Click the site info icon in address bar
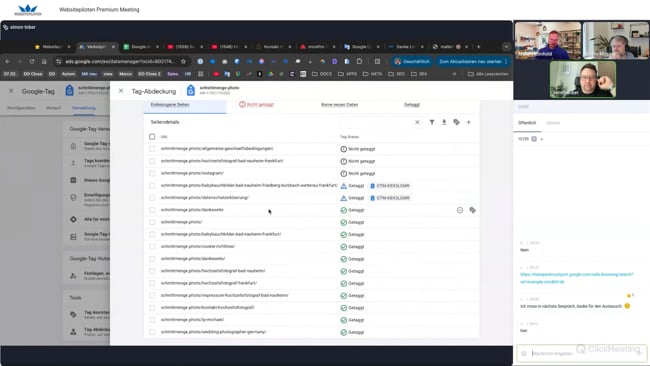 point(59,61)
